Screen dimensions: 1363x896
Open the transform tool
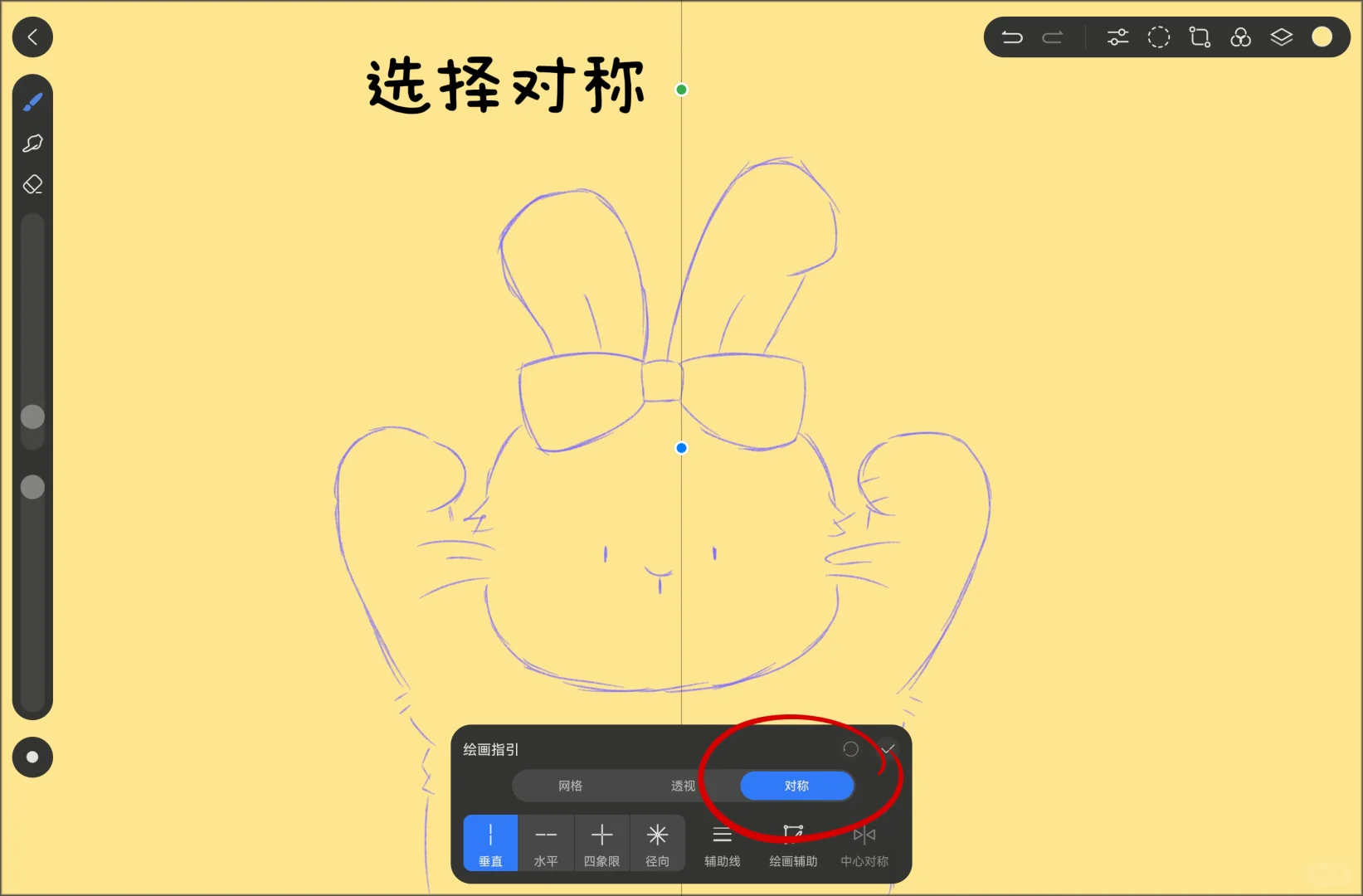[x=1200, y=37]
